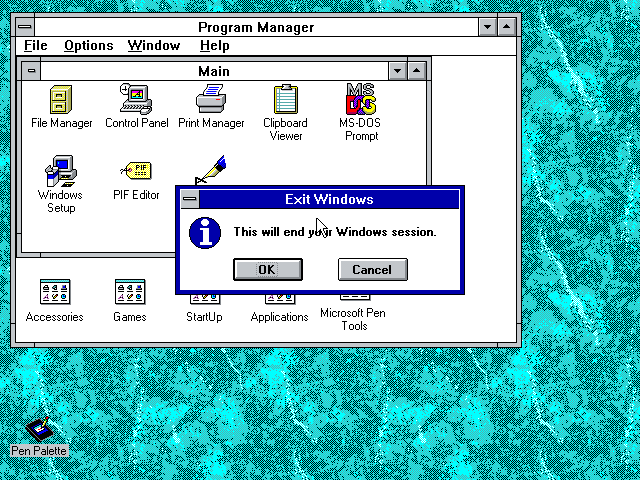Maximize the Main group window

[417, 71]
